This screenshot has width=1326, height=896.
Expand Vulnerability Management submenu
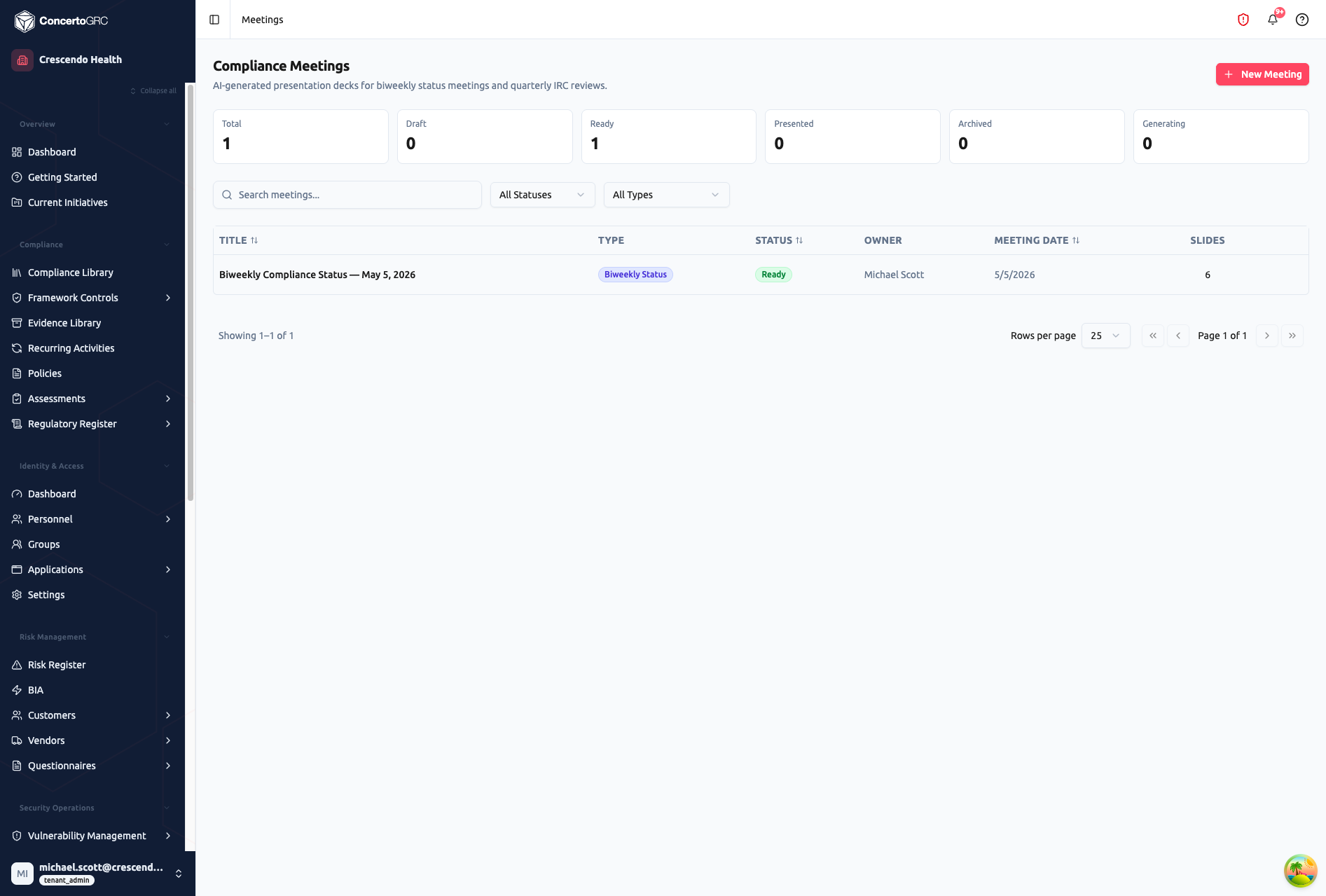(168, 836)
